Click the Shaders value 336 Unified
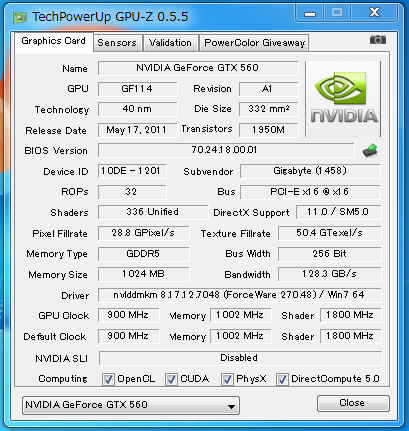The width and height of the screenshot is (409, 431). click(x=153, y=212)
